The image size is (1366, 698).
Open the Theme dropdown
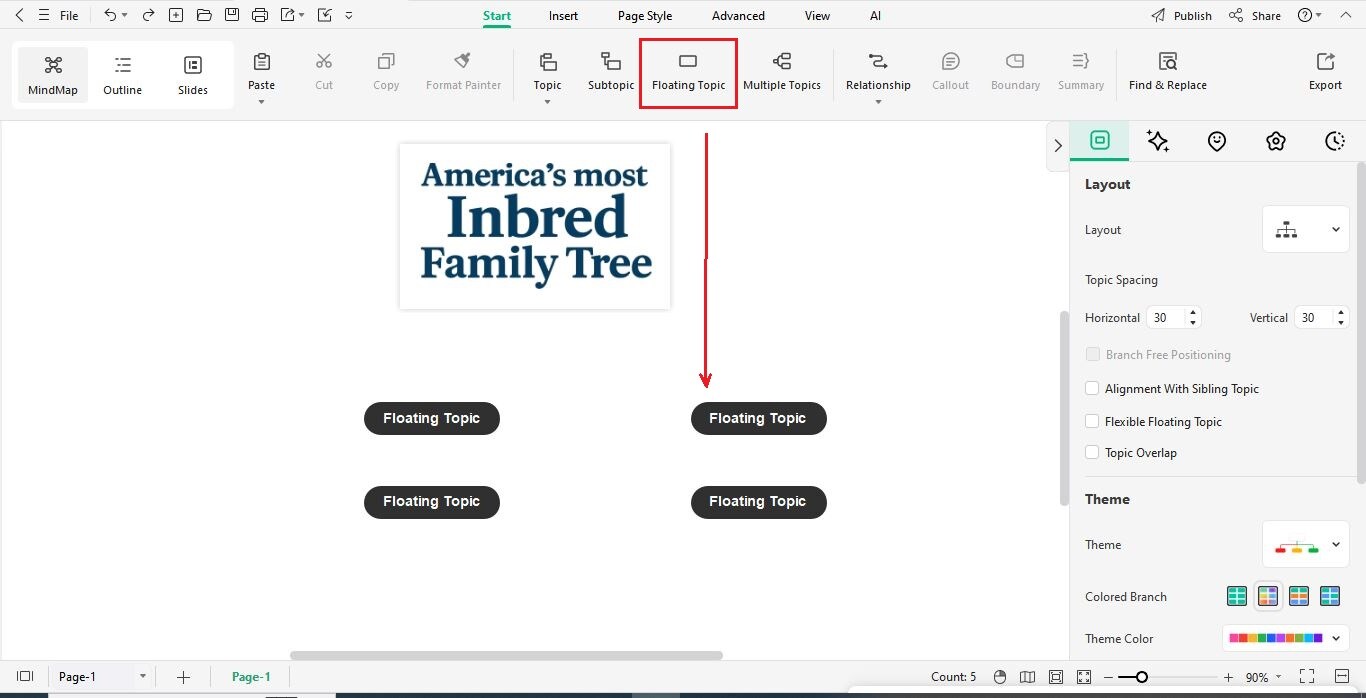click(1306, 545)
